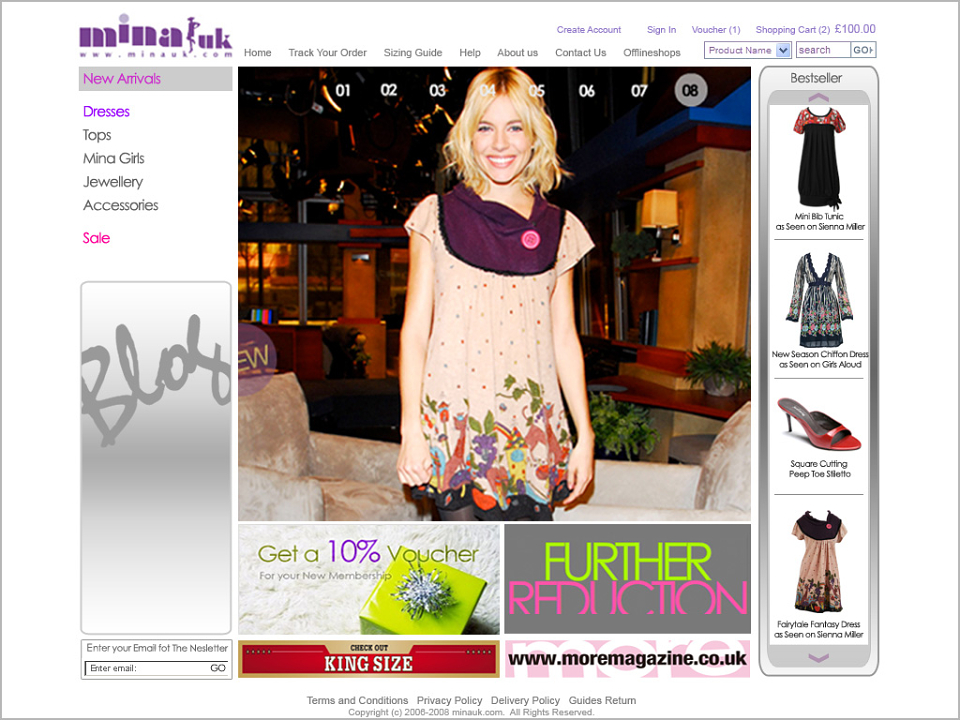960x720 pixels.
Task: Show slide 06 in the banner
Action: [x=587, y=91]
